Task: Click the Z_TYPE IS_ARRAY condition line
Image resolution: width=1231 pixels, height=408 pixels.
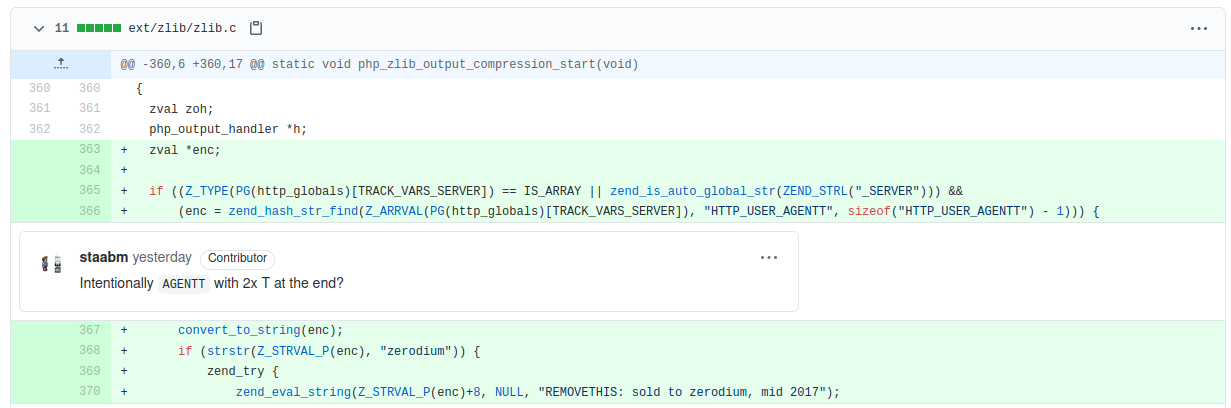Action: pos(556,190)
